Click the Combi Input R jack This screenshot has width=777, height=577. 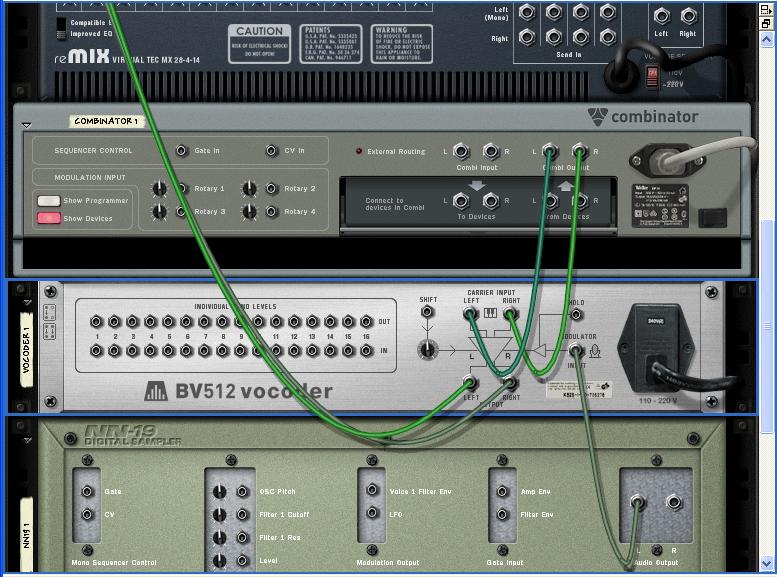491,151
